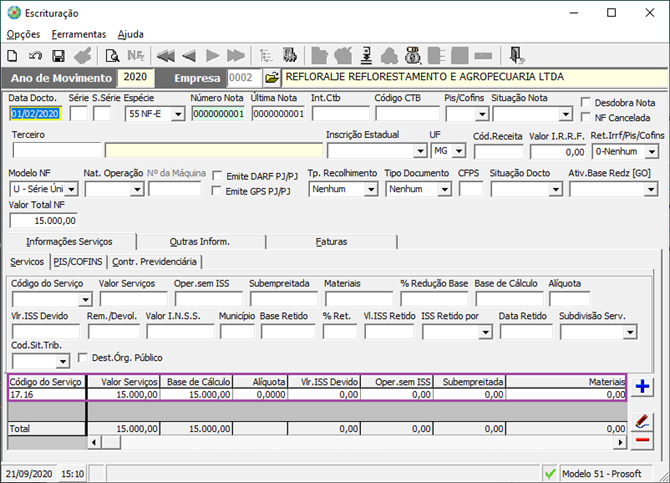Open the search document magnifier icon
Screen dimensions: 670x483
112,56
